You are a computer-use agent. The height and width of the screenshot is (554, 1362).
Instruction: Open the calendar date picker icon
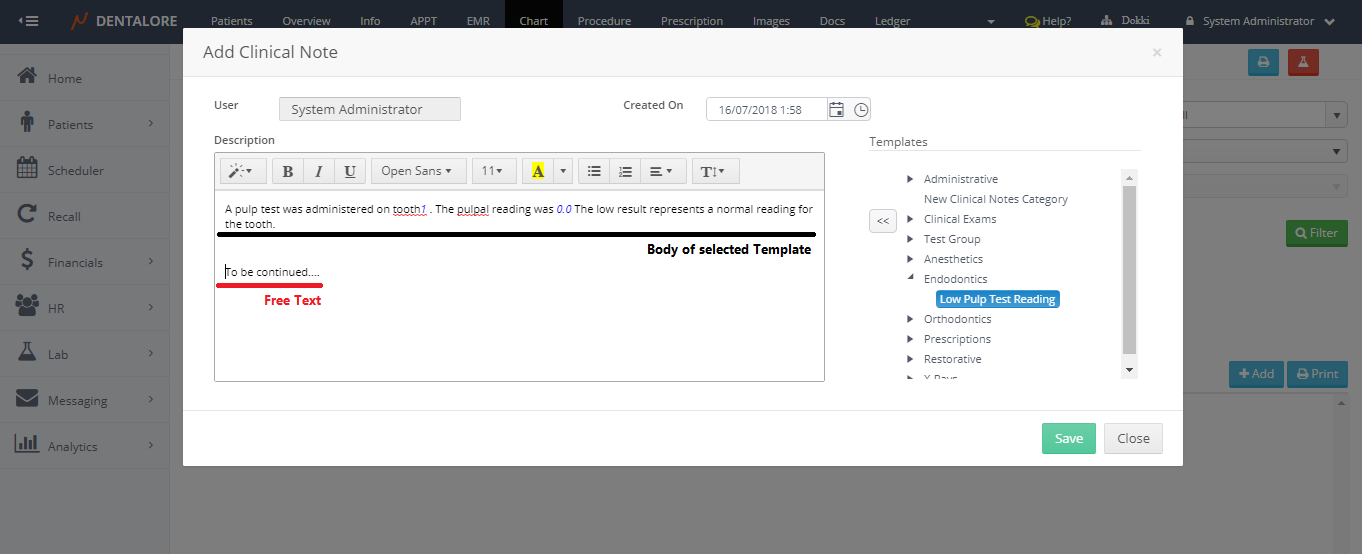837,110
